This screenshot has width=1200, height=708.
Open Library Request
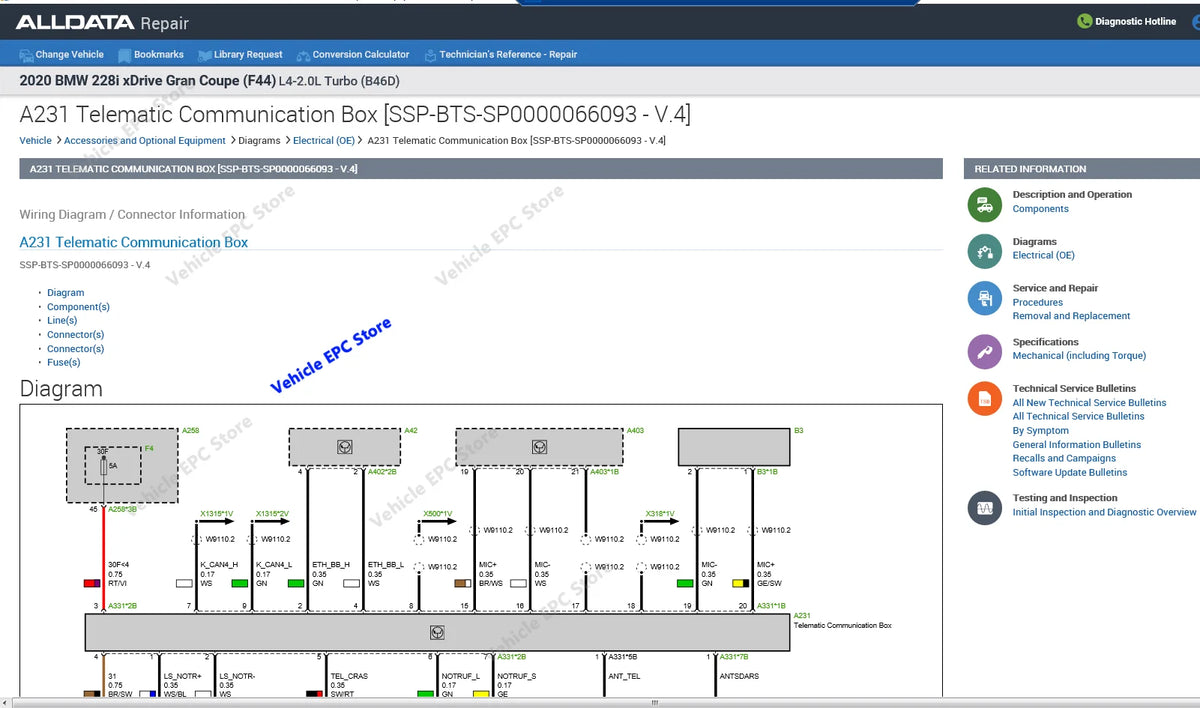(249, 55)
